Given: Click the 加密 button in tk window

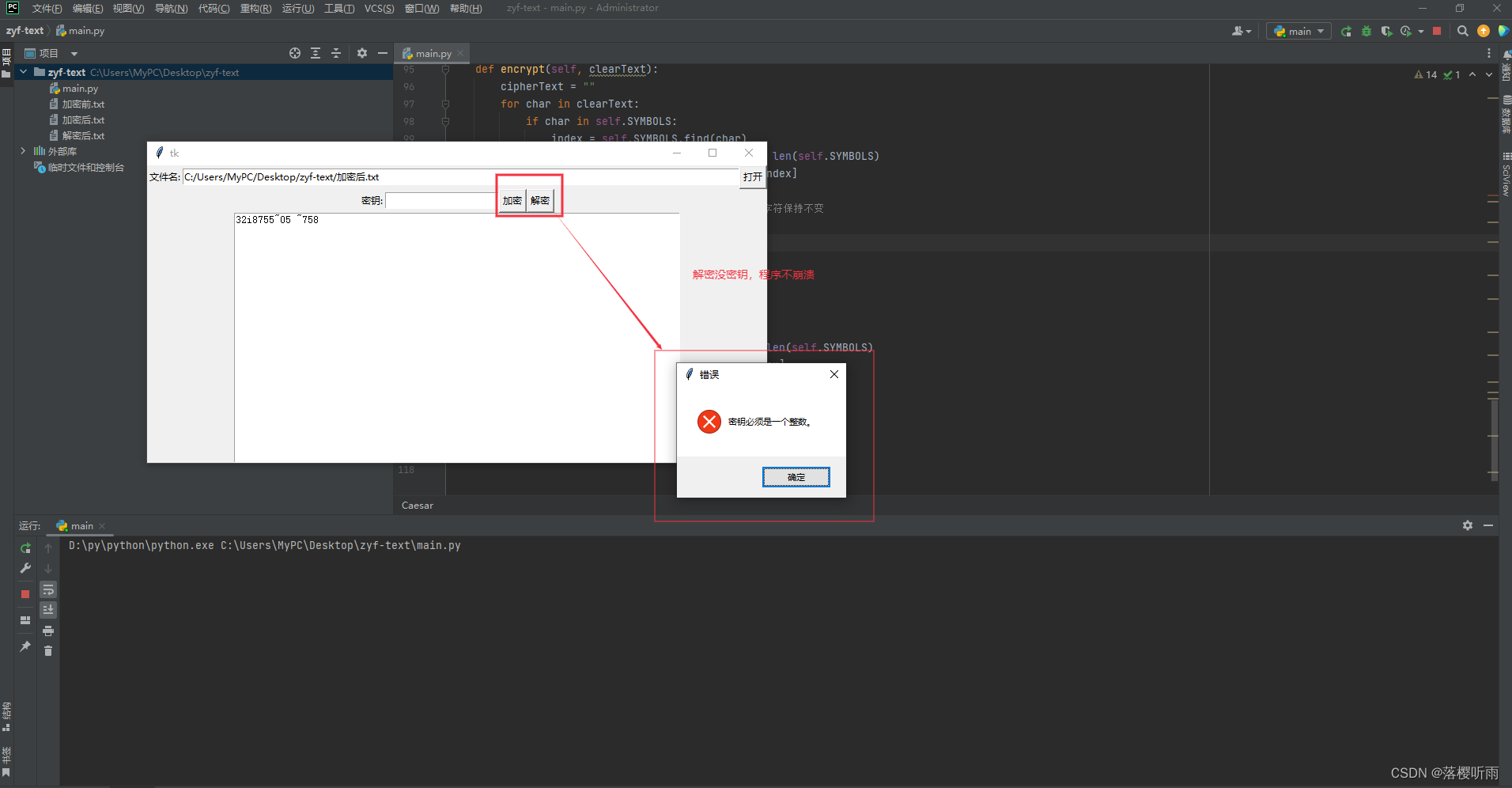Looking at the screenshot, I should tap(512, 201).
